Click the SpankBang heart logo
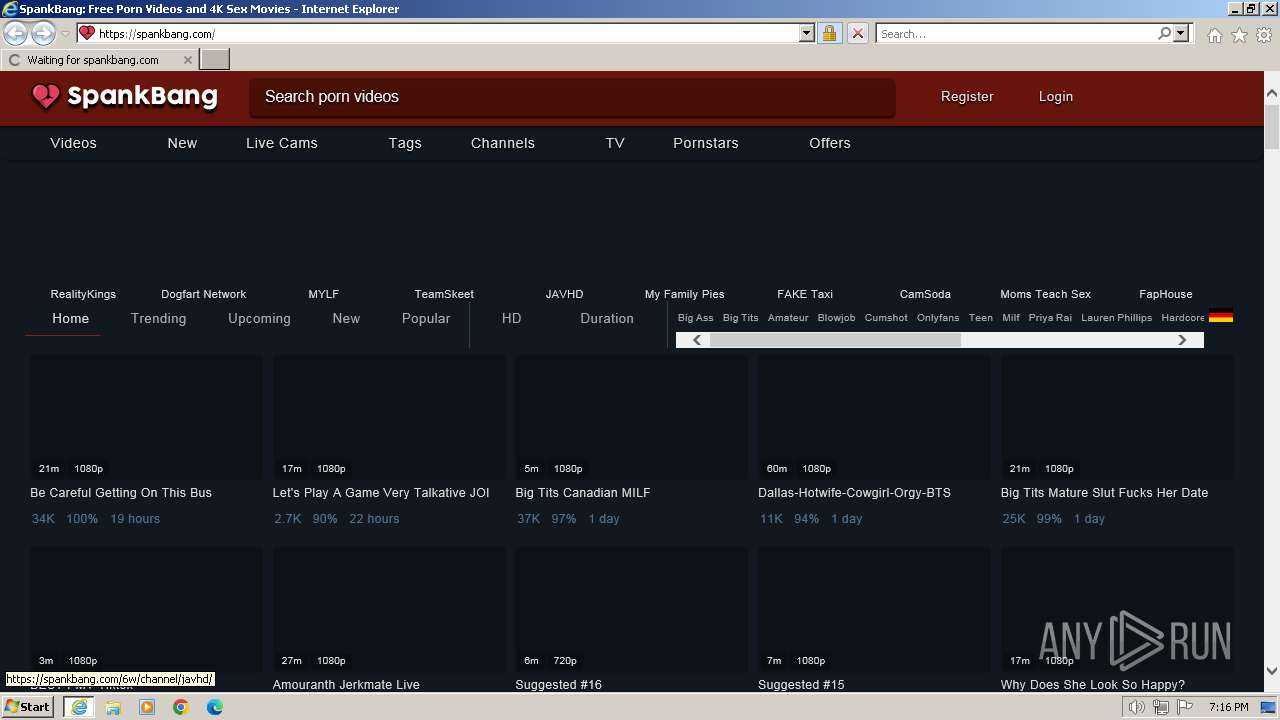The height and width of the screenshot is (720, 1280). (x=46, y=96)
